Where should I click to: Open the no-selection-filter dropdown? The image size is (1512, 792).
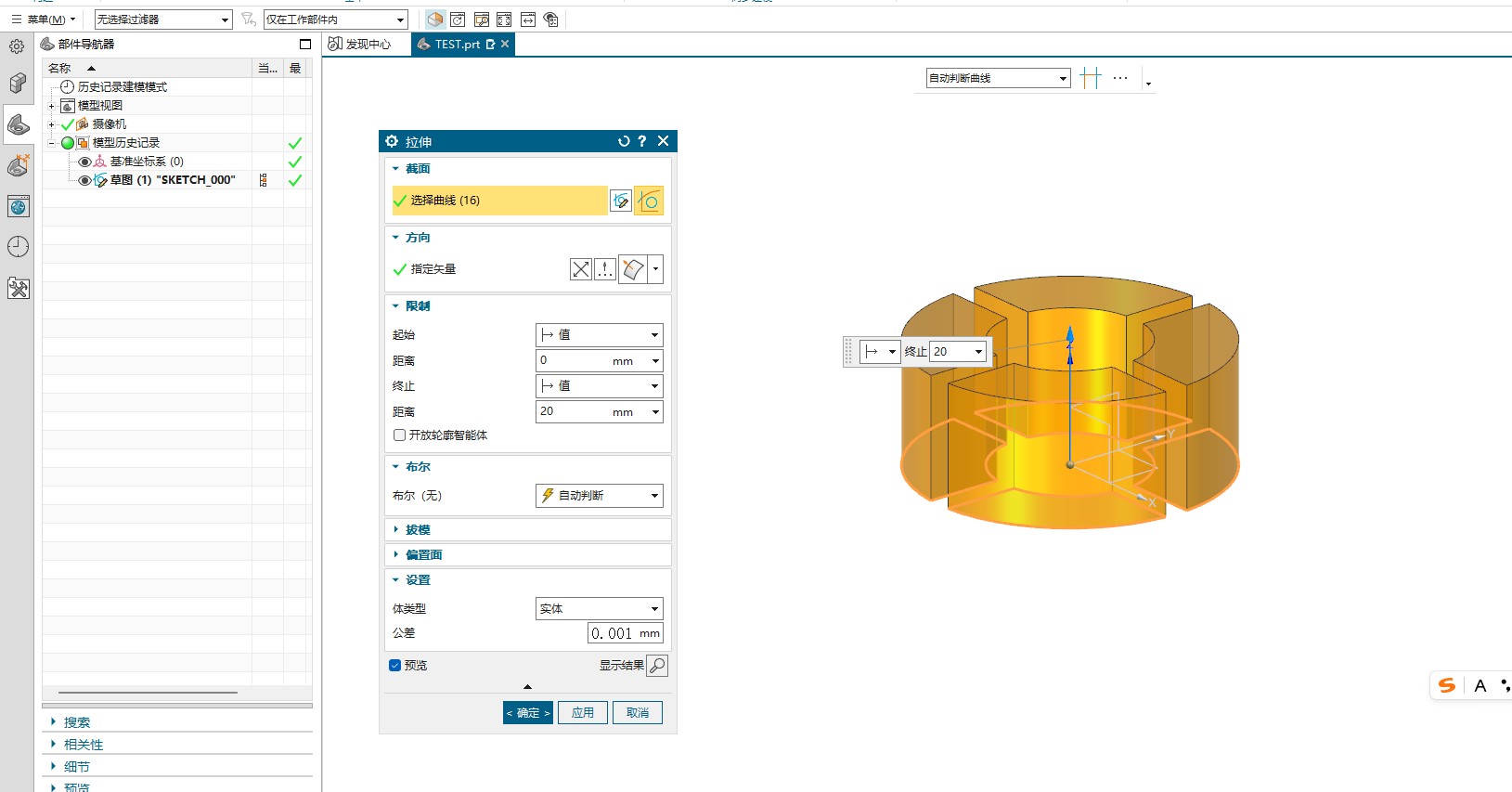163,19
